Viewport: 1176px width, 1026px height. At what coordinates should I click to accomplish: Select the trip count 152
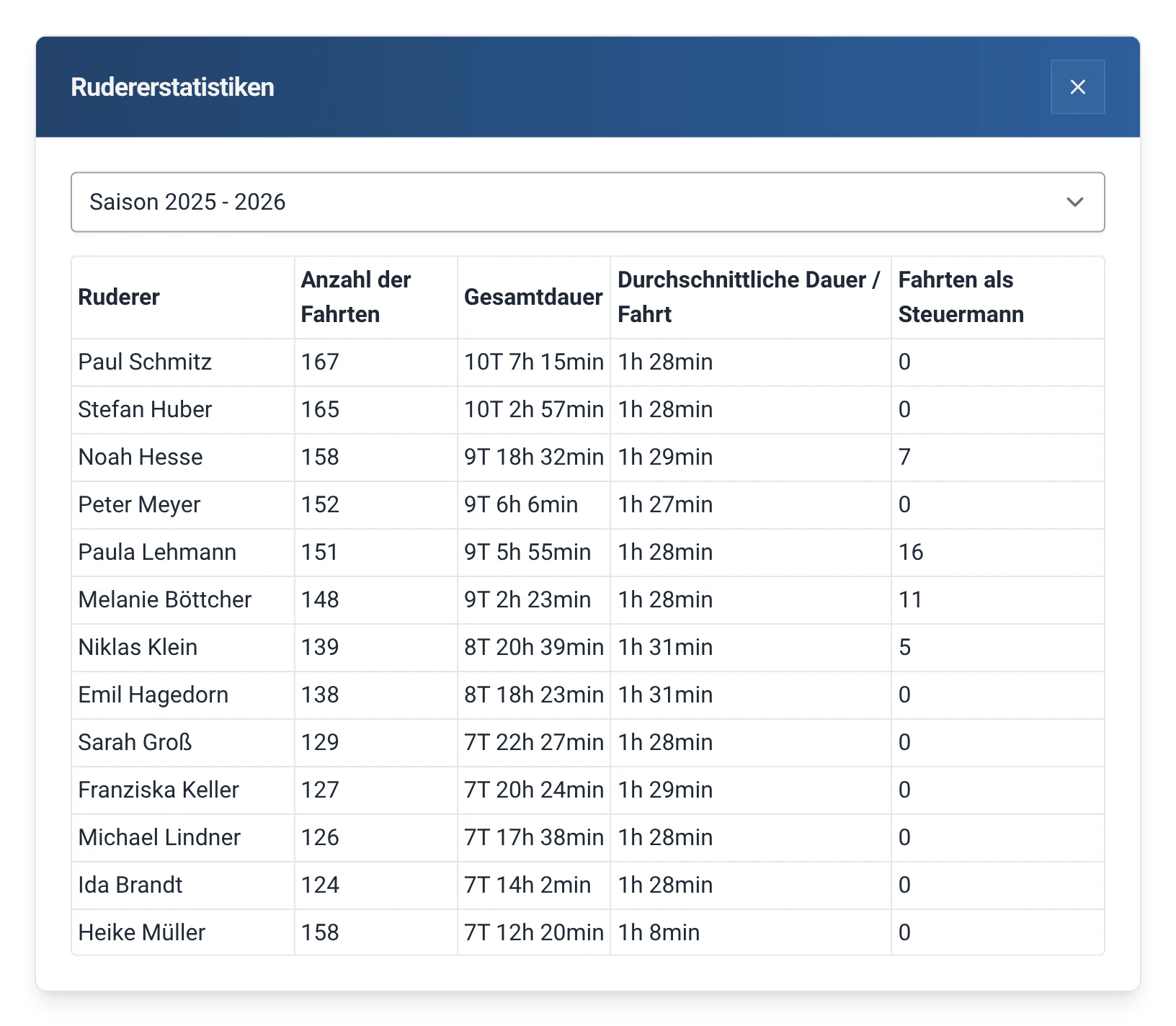320,504
